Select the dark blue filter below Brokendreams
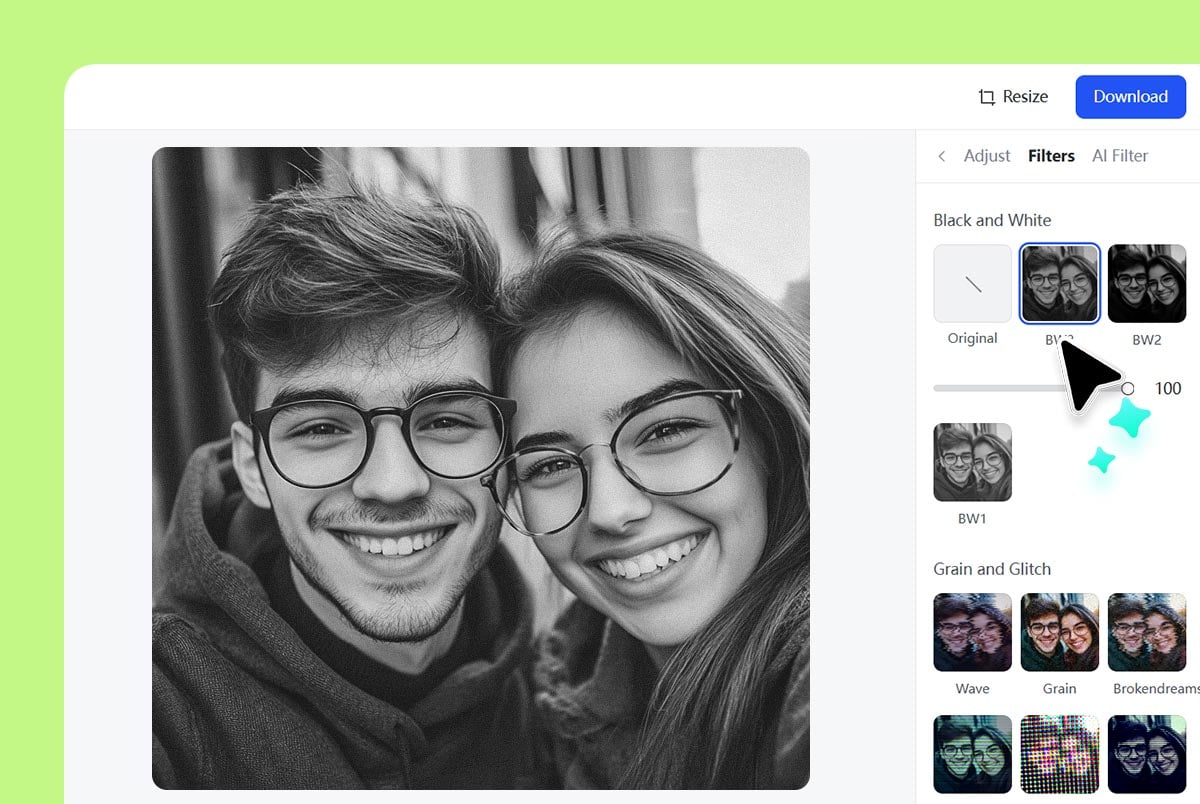 [1147, 754]
